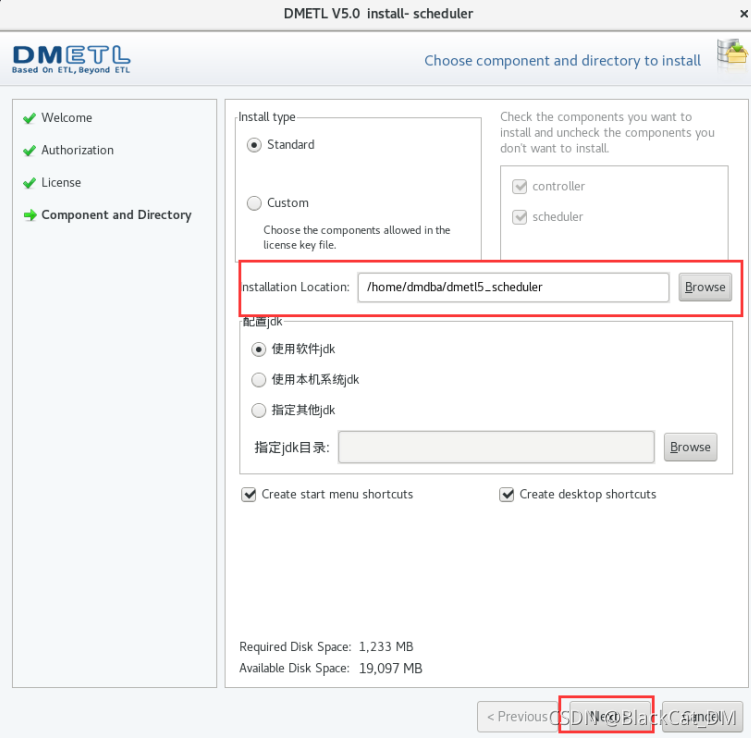Click the Welcome step green checkmark

[30, 118]
